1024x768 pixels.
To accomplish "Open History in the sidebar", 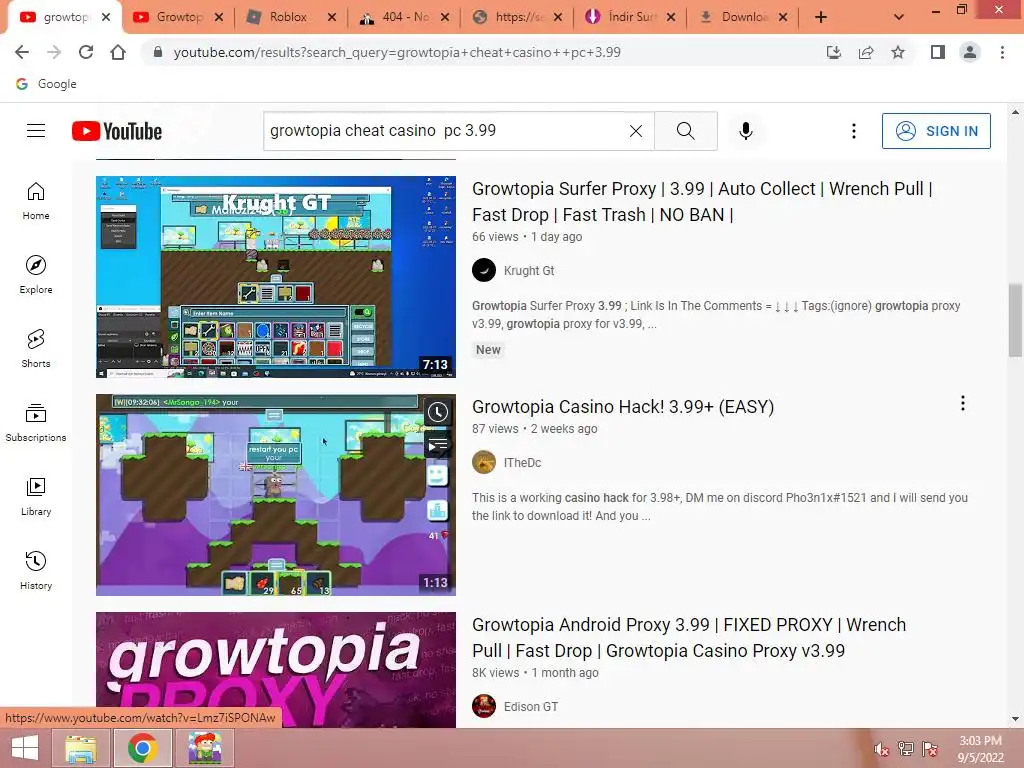I will 36,570.
